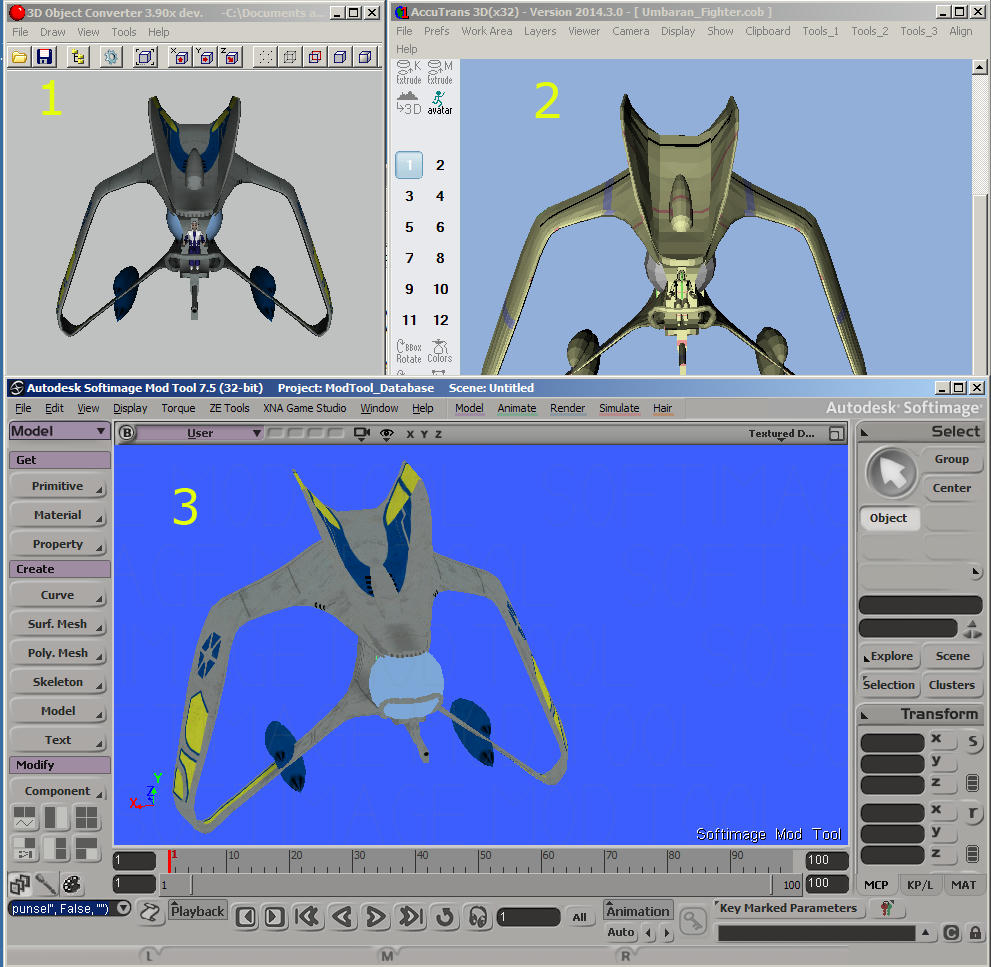The image size is (991, 967).
Task: Click the Save floppy disk icon in 3D Object Converter
Action: point(44,58)
